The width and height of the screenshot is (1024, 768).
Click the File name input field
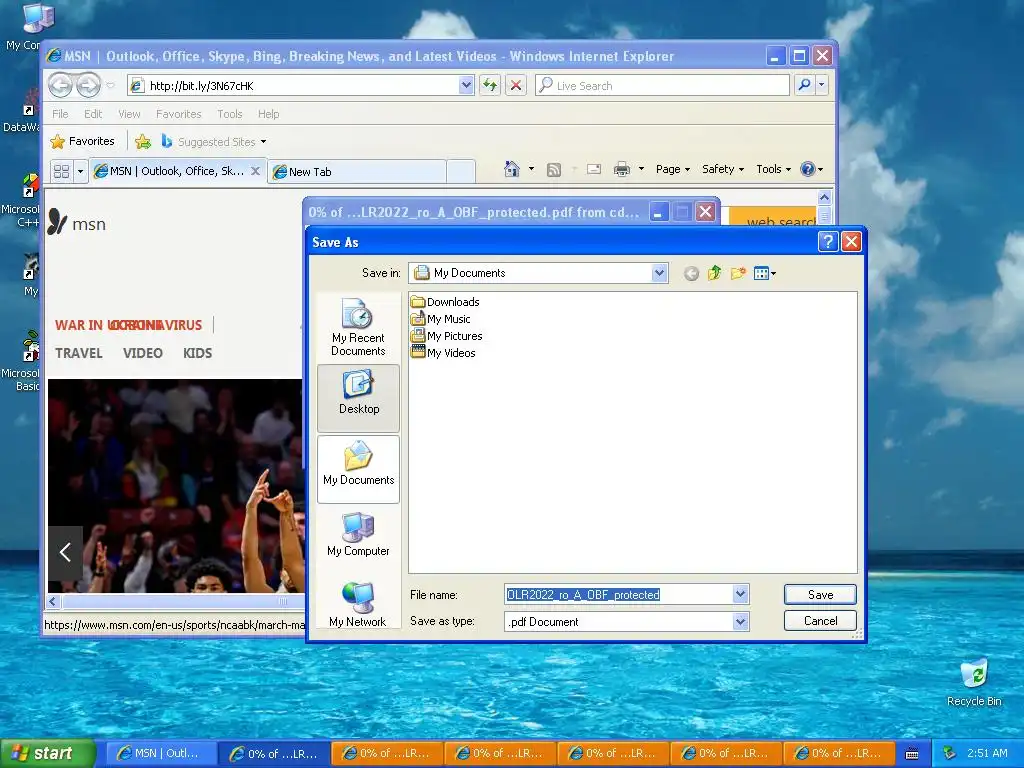619,594
